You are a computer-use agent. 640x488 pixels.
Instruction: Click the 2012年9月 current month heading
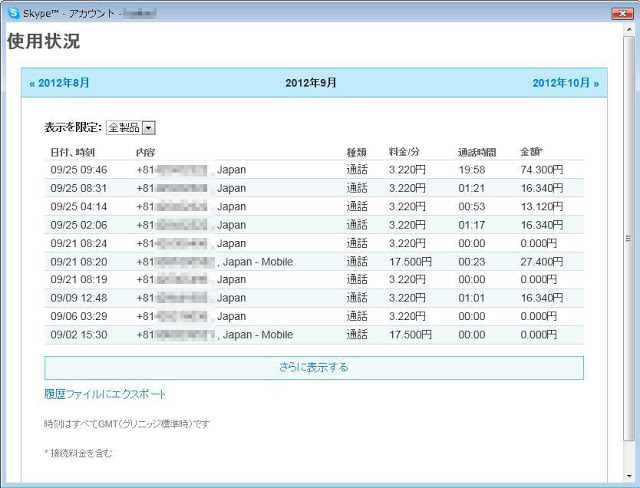[312, 83]
